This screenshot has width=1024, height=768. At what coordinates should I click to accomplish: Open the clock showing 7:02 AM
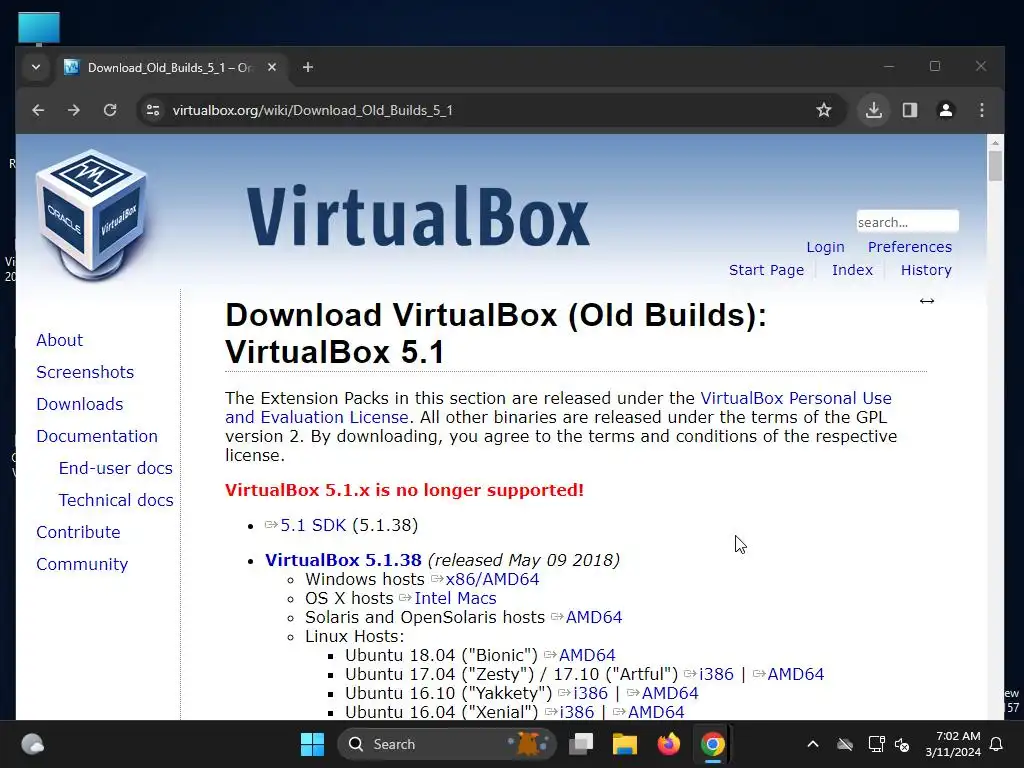(953, 744)
